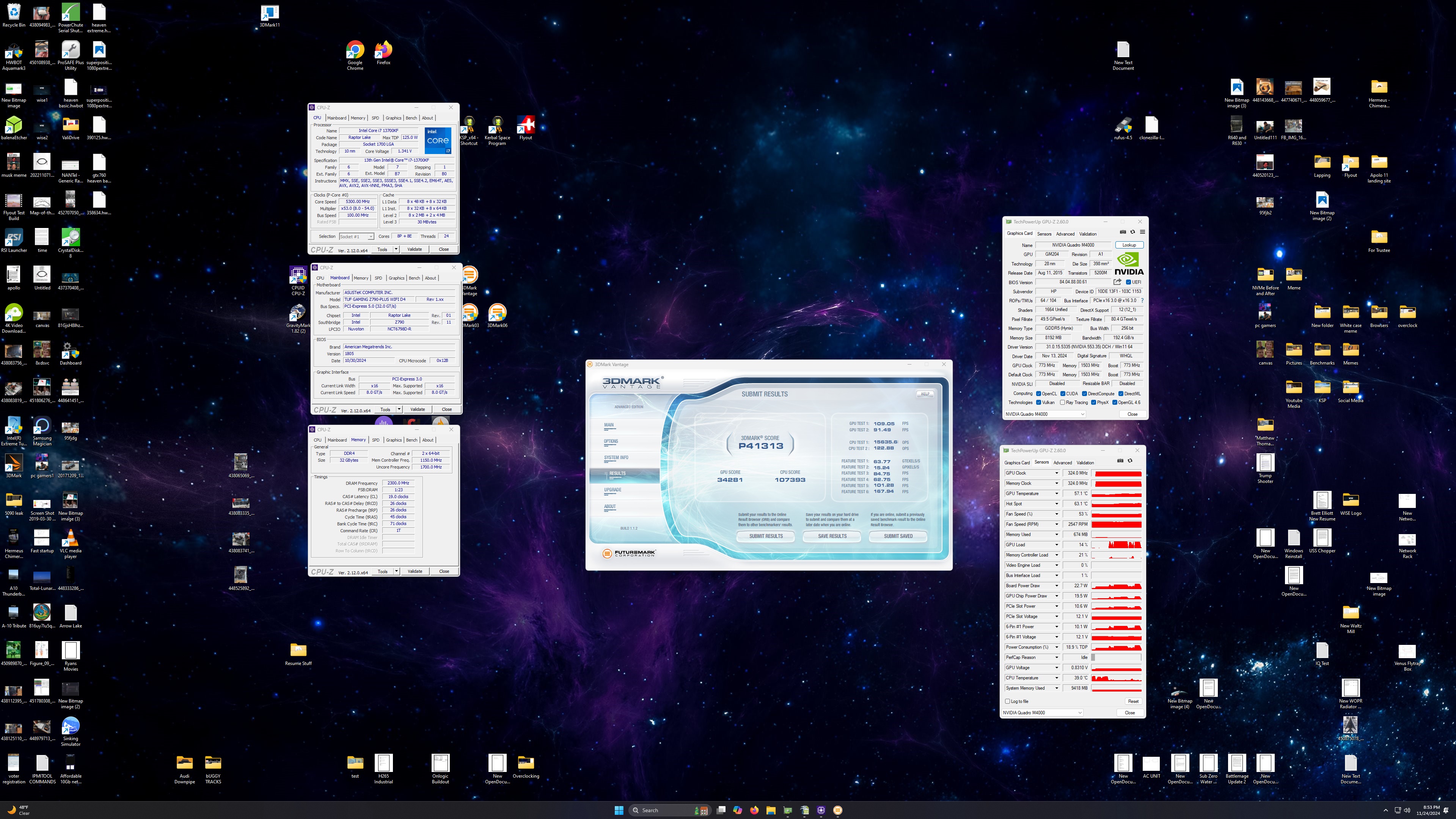This screenshot has width=1456, height=819.
Task: Click the 3DMark Vantage taskbar icon
Action: pyautogui.click(x=838, y=810)
